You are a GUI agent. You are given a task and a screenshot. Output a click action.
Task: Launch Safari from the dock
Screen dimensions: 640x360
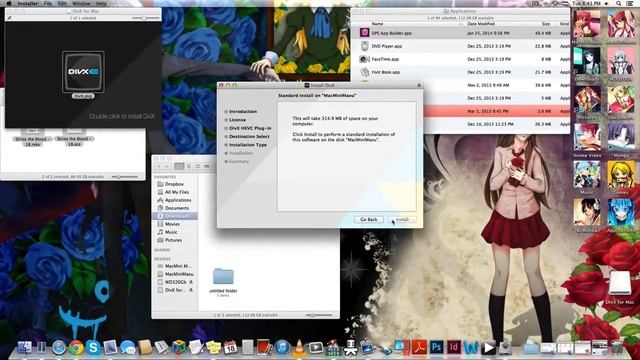pos(59,348)
